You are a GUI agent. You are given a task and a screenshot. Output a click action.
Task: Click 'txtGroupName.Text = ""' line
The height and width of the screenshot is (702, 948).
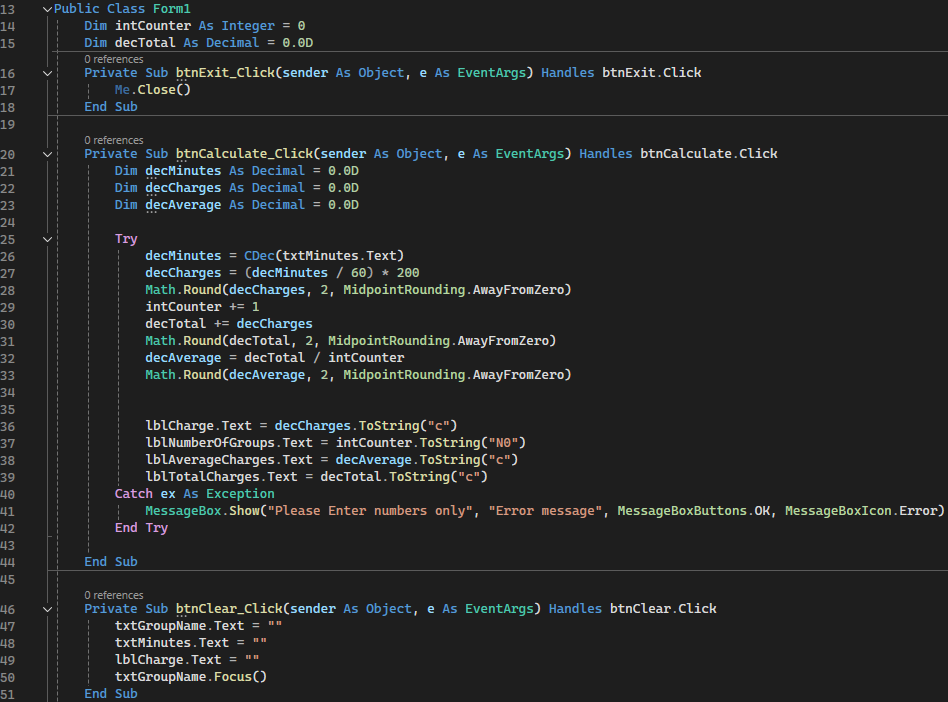198,626
